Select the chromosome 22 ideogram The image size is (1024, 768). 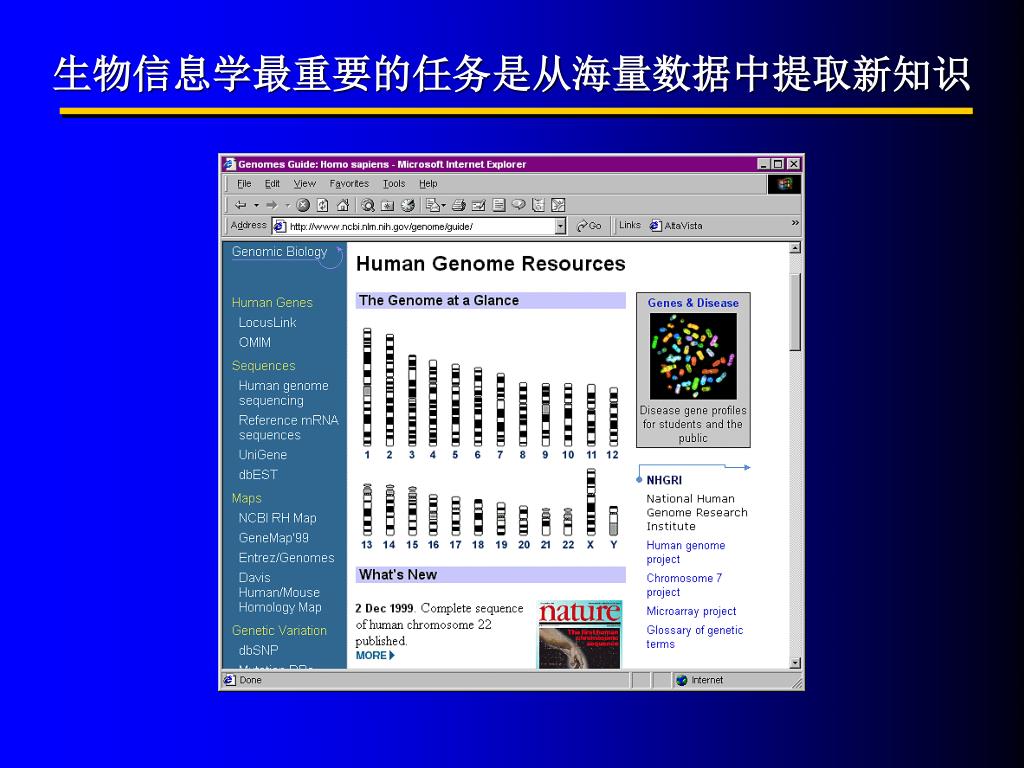568,521
